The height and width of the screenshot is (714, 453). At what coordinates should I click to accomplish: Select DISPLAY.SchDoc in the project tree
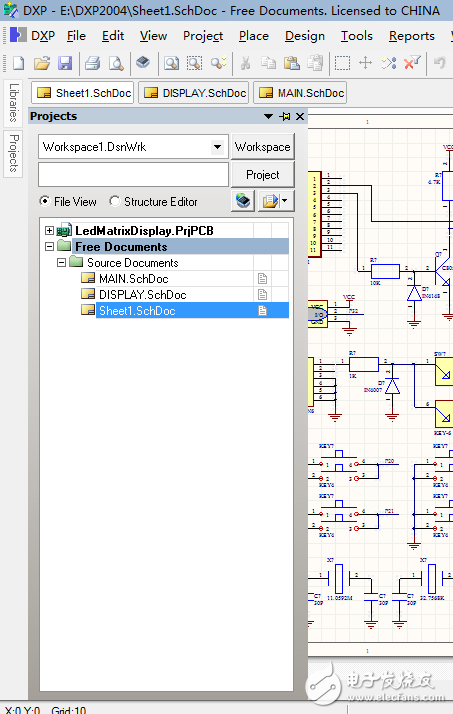point(143,295)
